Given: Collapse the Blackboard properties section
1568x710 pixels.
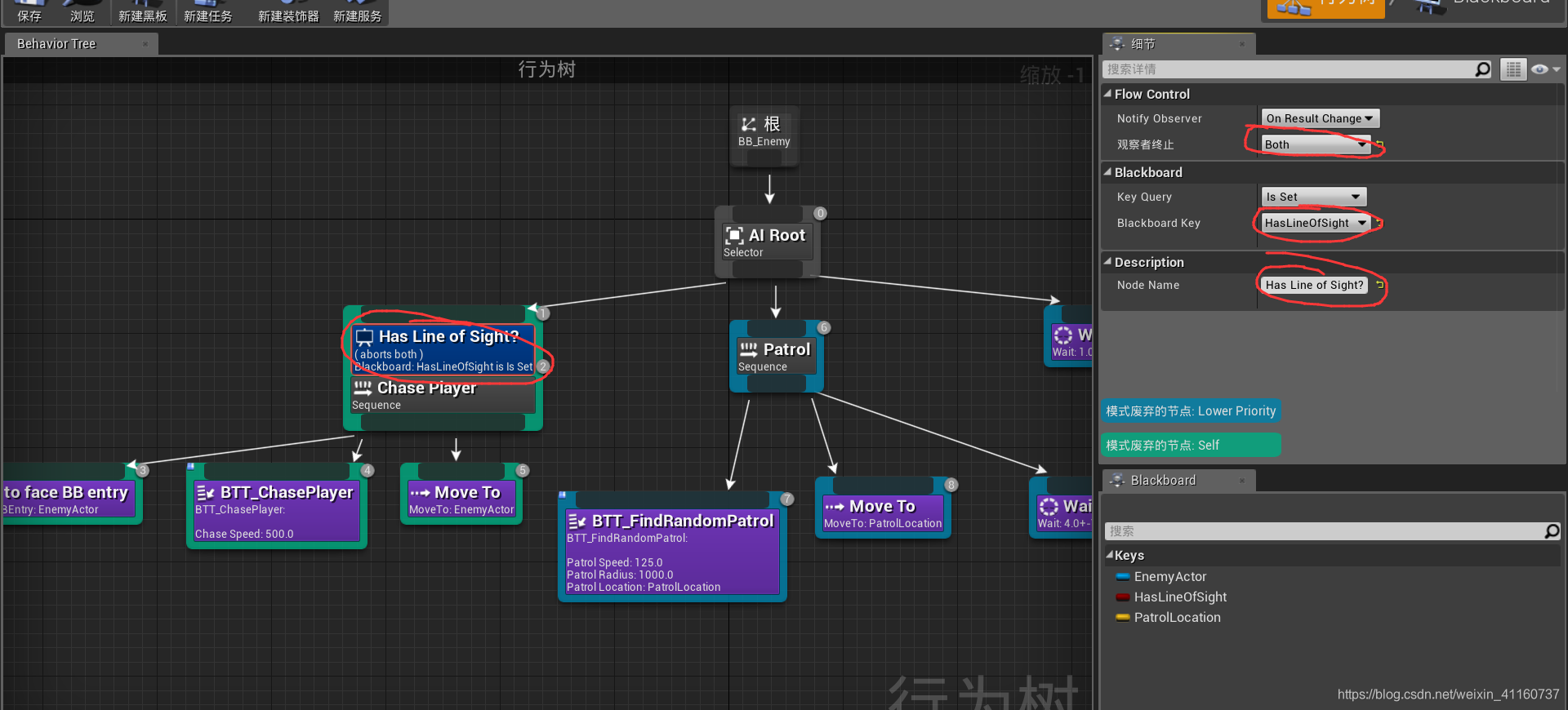Looking at the screenshot, I should (x=1108, y=172).
